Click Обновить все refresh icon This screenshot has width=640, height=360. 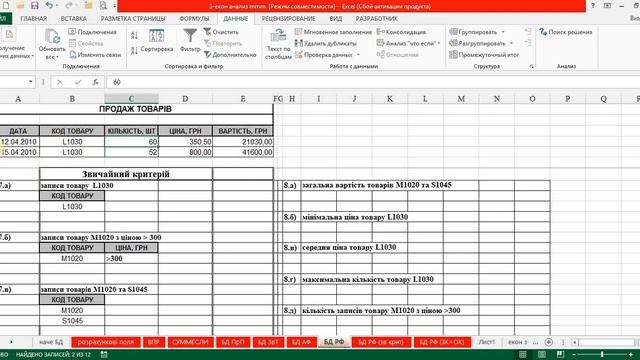tap(53, 36)
